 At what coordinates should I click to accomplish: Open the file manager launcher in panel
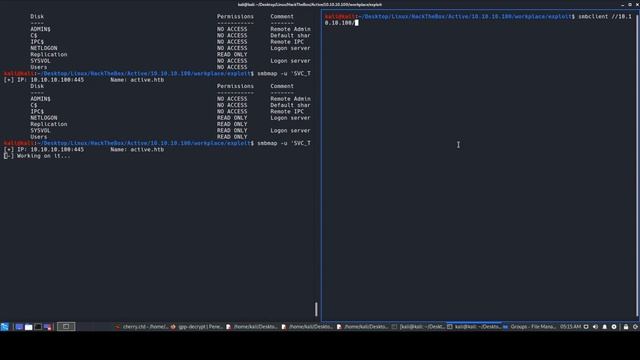[29, 327]
